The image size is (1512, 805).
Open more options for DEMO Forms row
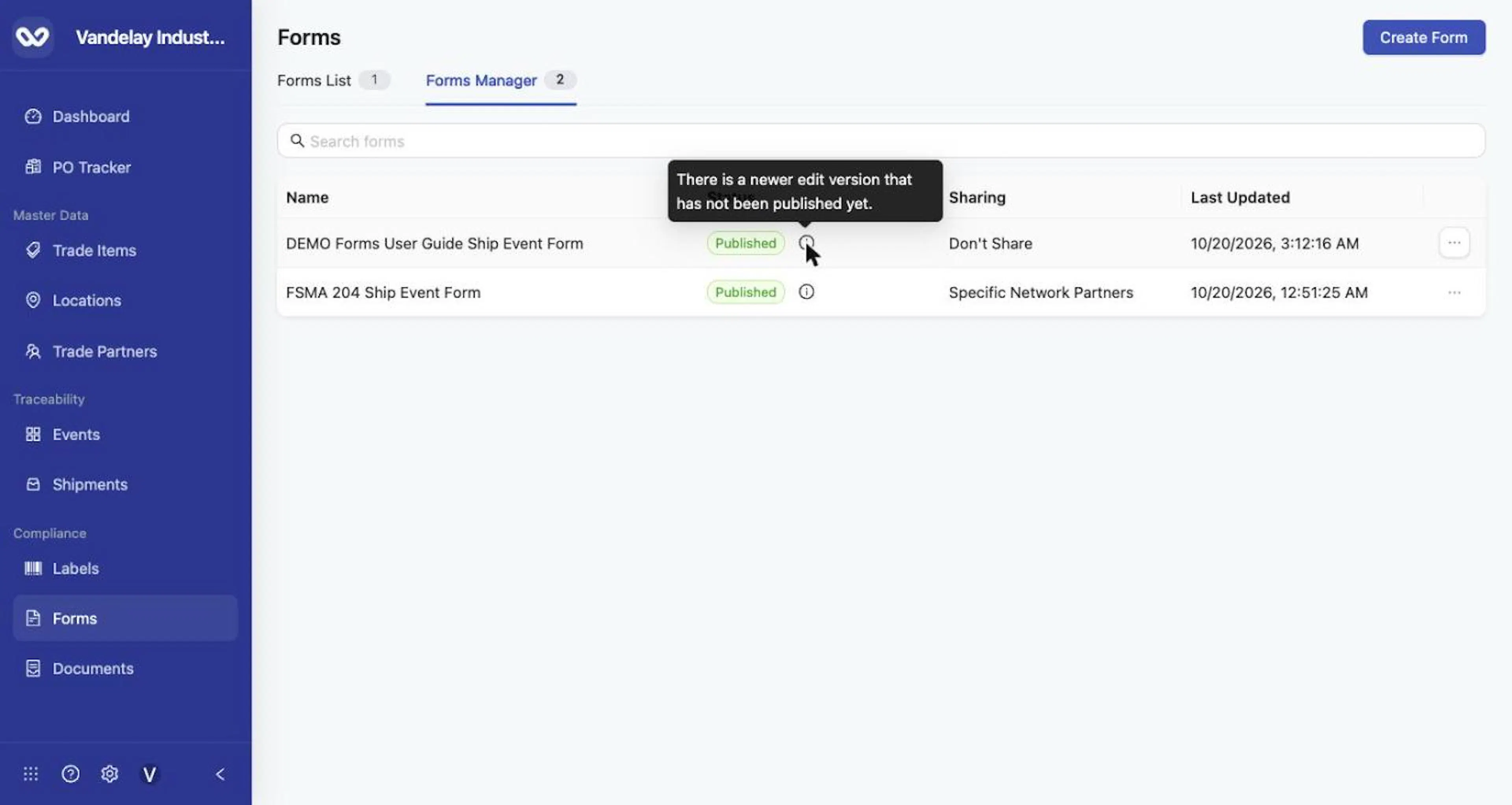click(1454, 243)
